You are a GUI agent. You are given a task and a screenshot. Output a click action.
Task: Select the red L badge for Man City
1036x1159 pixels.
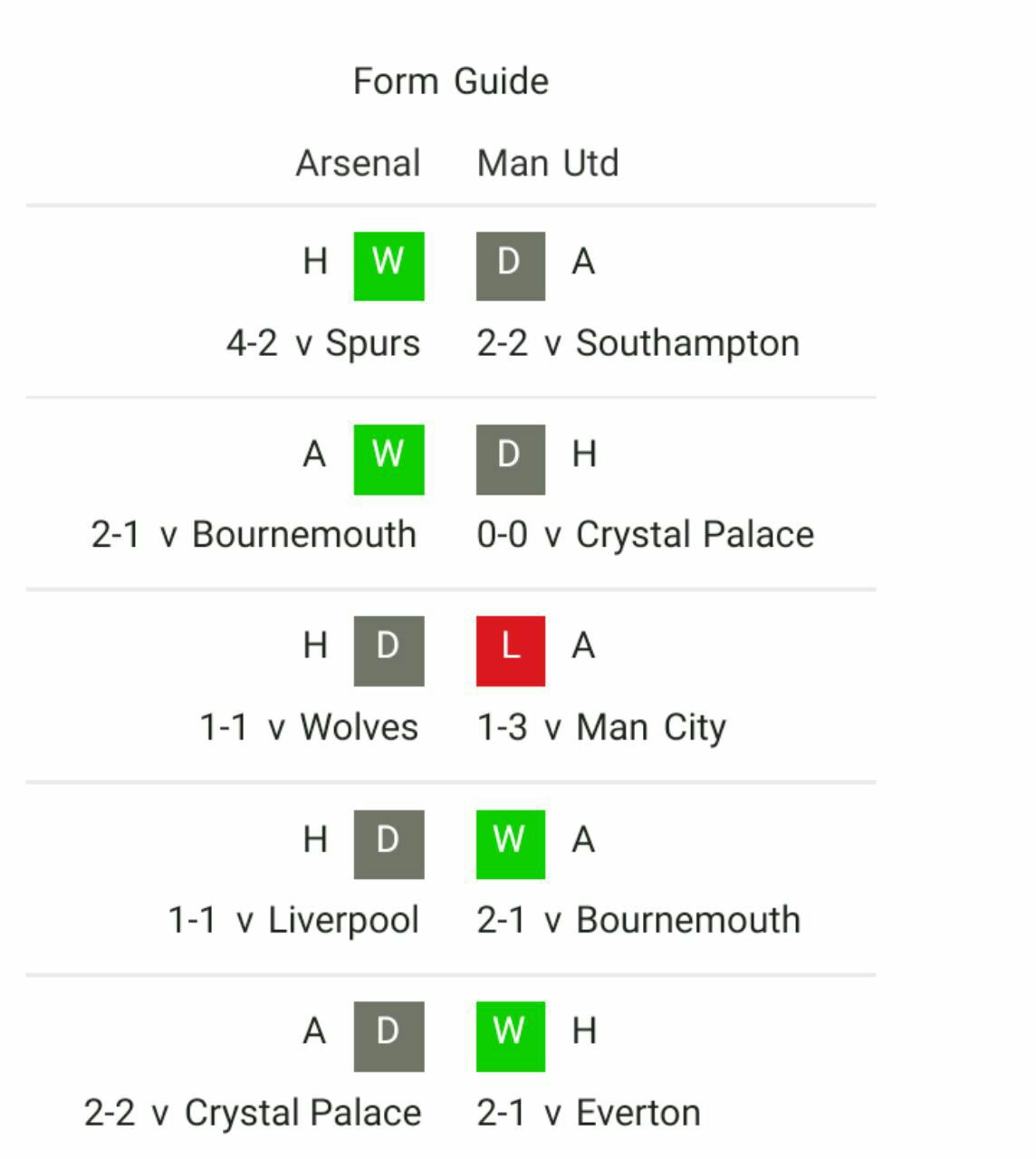pos(511,651)
